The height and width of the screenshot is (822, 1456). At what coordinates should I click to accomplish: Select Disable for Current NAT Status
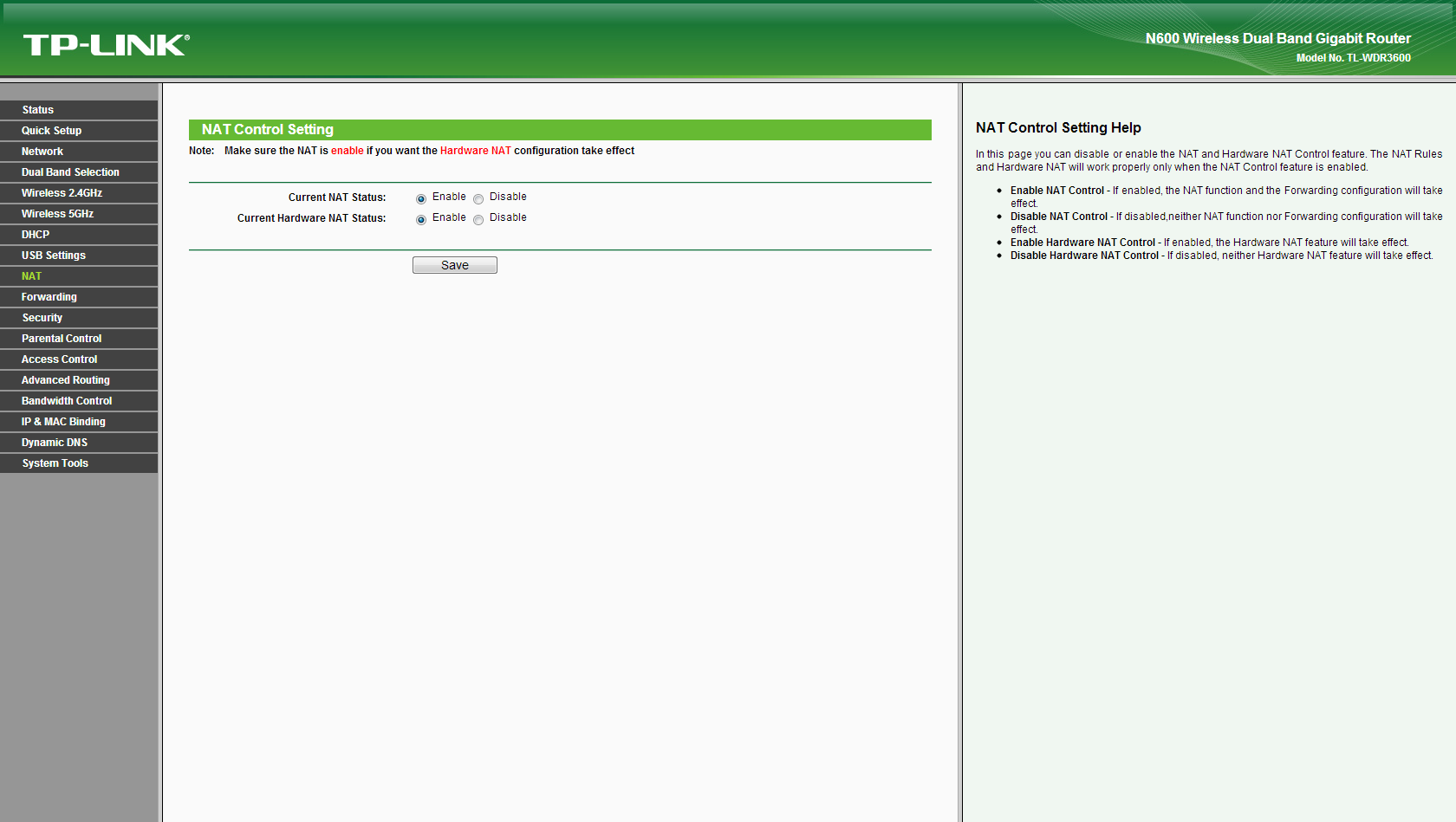point(478,199)
